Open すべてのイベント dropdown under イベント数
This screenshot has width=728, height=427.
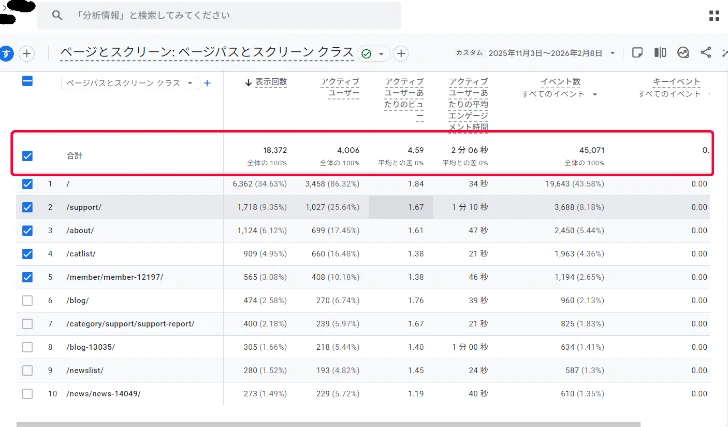pyautogui.click(x=560, y=94)
